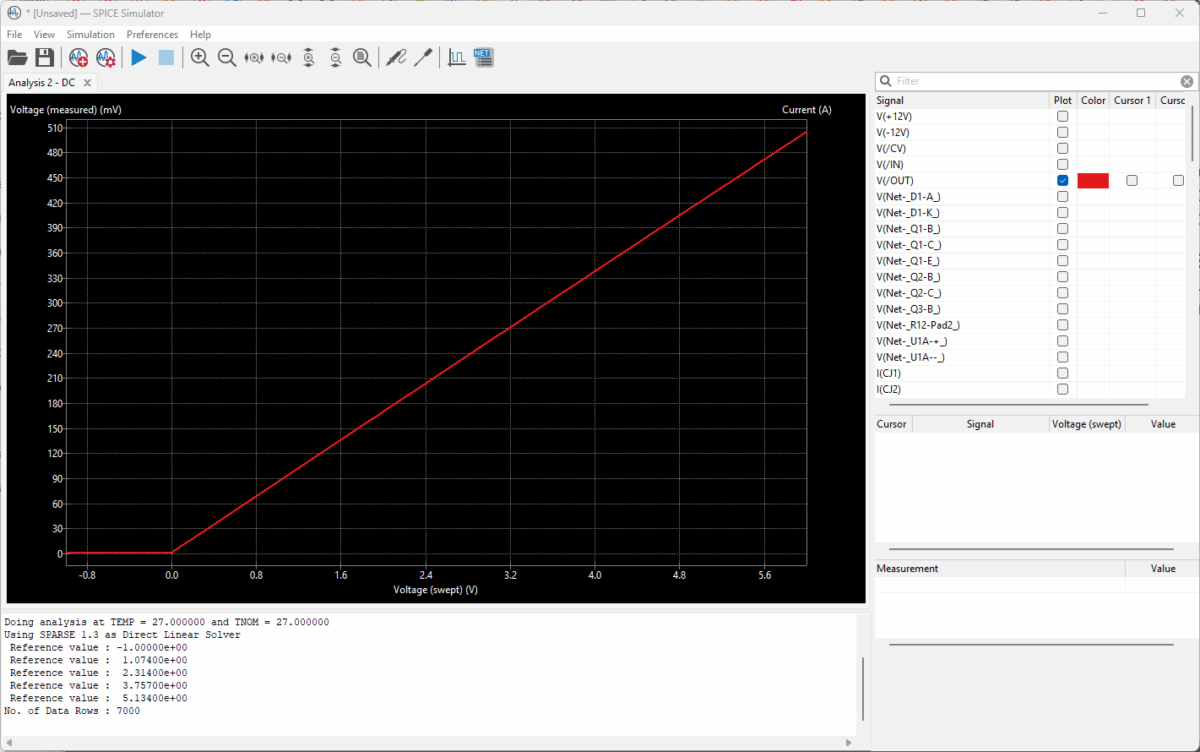The height and width of the screenshot is (752, 1200).
Task: Edit the analysis tab settings
Action: [x=106, y=58]
